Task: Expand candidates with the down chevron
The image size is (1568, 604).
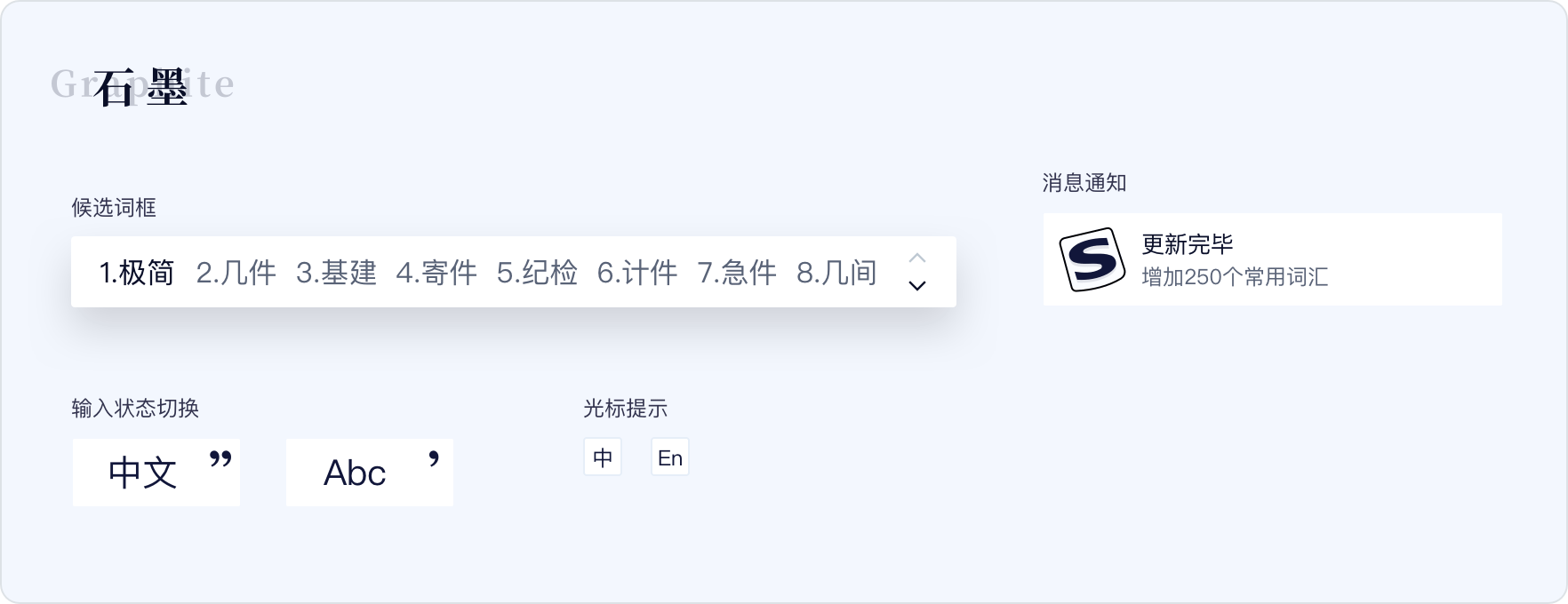Action: click(917, 286)
